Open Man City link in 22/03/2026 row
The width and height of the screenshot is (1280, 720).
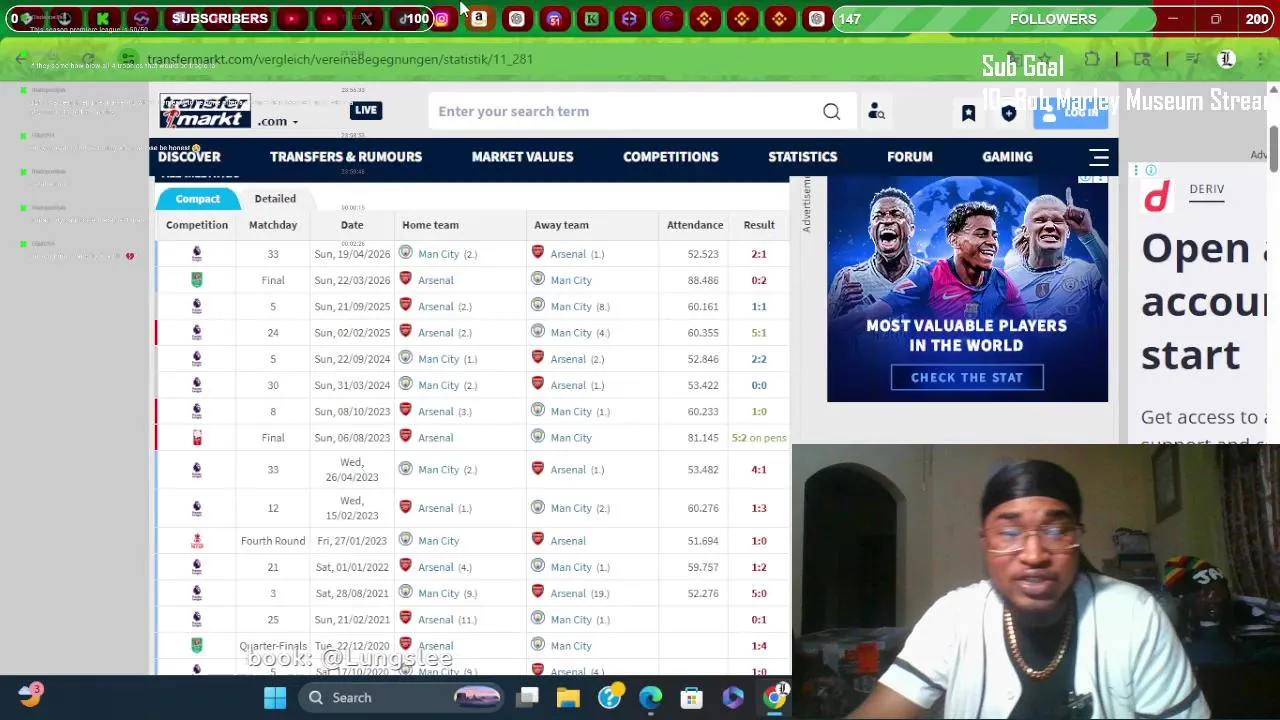point(571,280)
